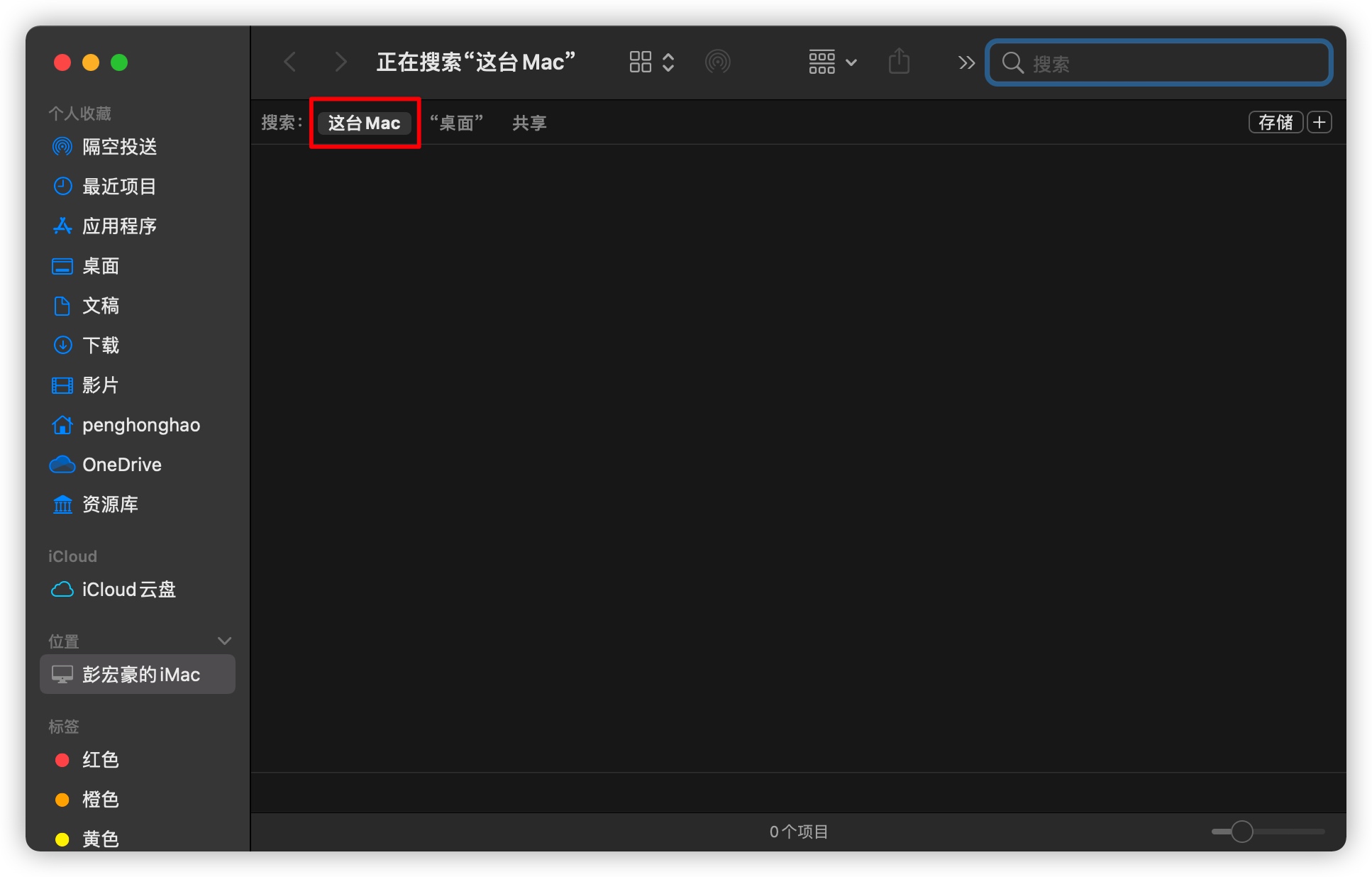Switch search scope to "桌面"
This screenshot has width=1372, height=877.
click(456, 123)
